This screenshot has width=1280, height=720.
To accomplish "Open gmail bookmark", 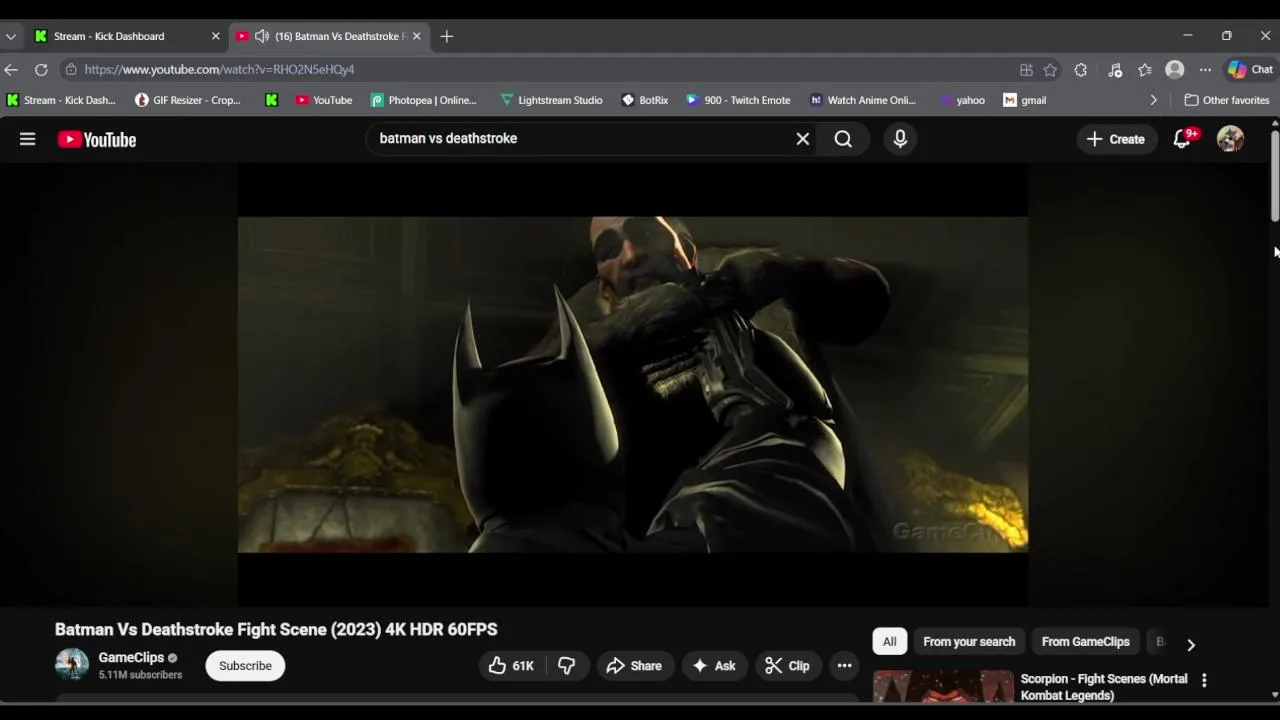I will click(x=1025, y=100).
